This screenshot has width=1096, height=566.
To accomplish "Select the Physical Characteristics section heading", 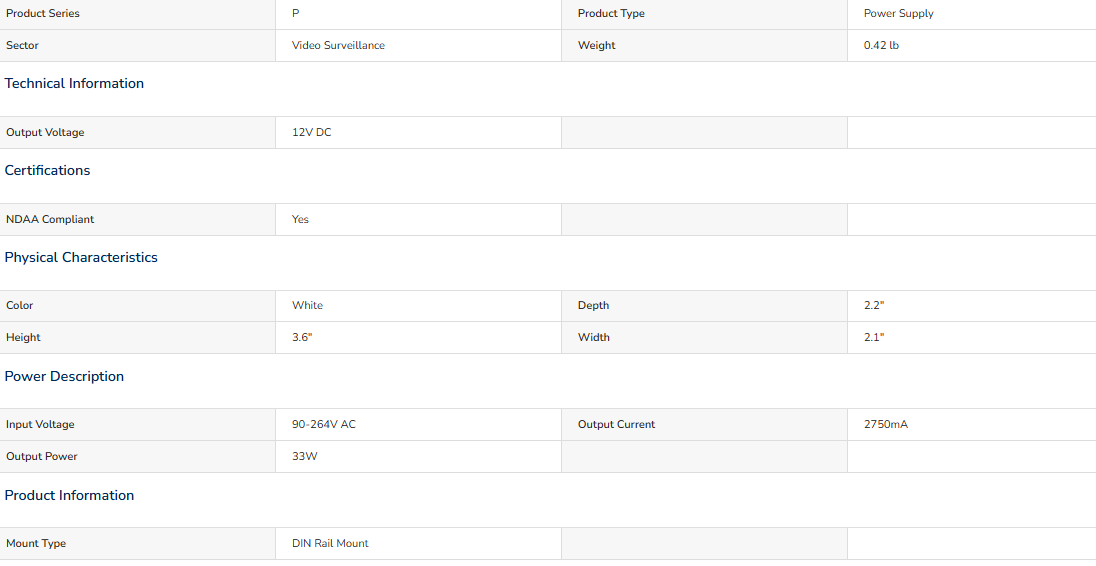I will point(81,257).
